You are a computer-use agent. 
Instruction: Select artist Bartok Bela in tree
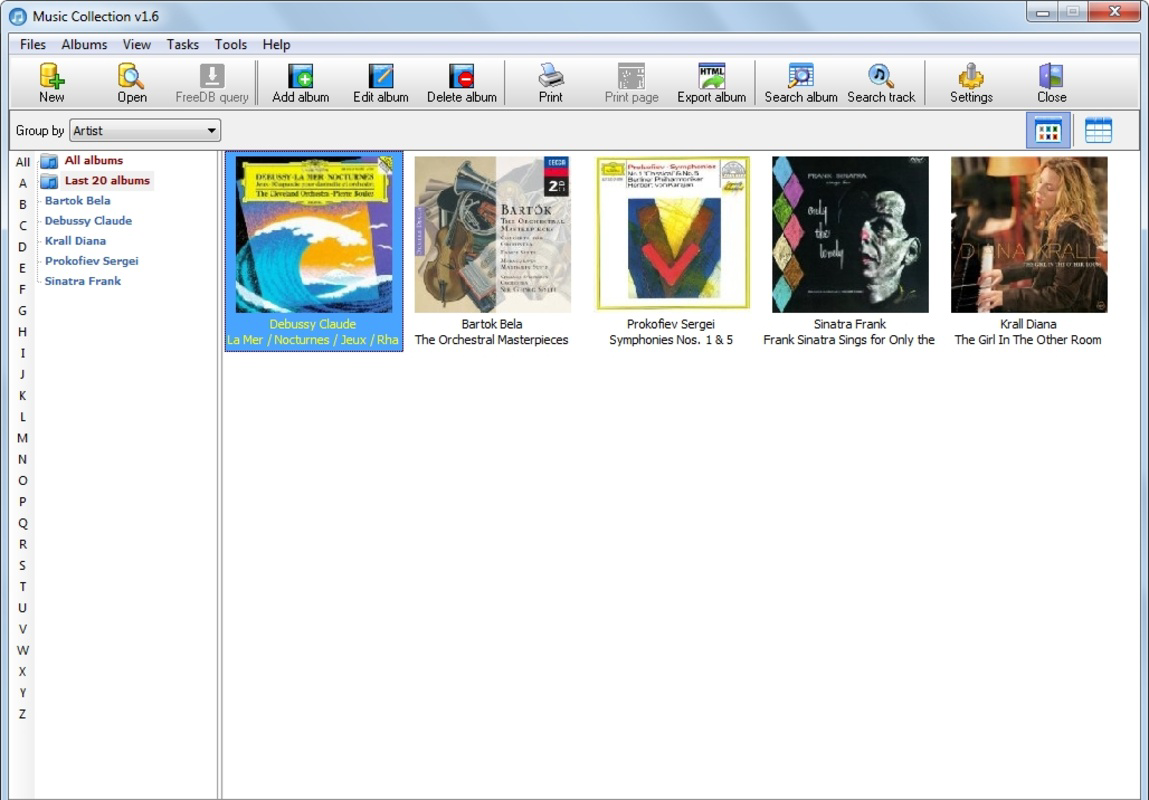click(78, 201)
